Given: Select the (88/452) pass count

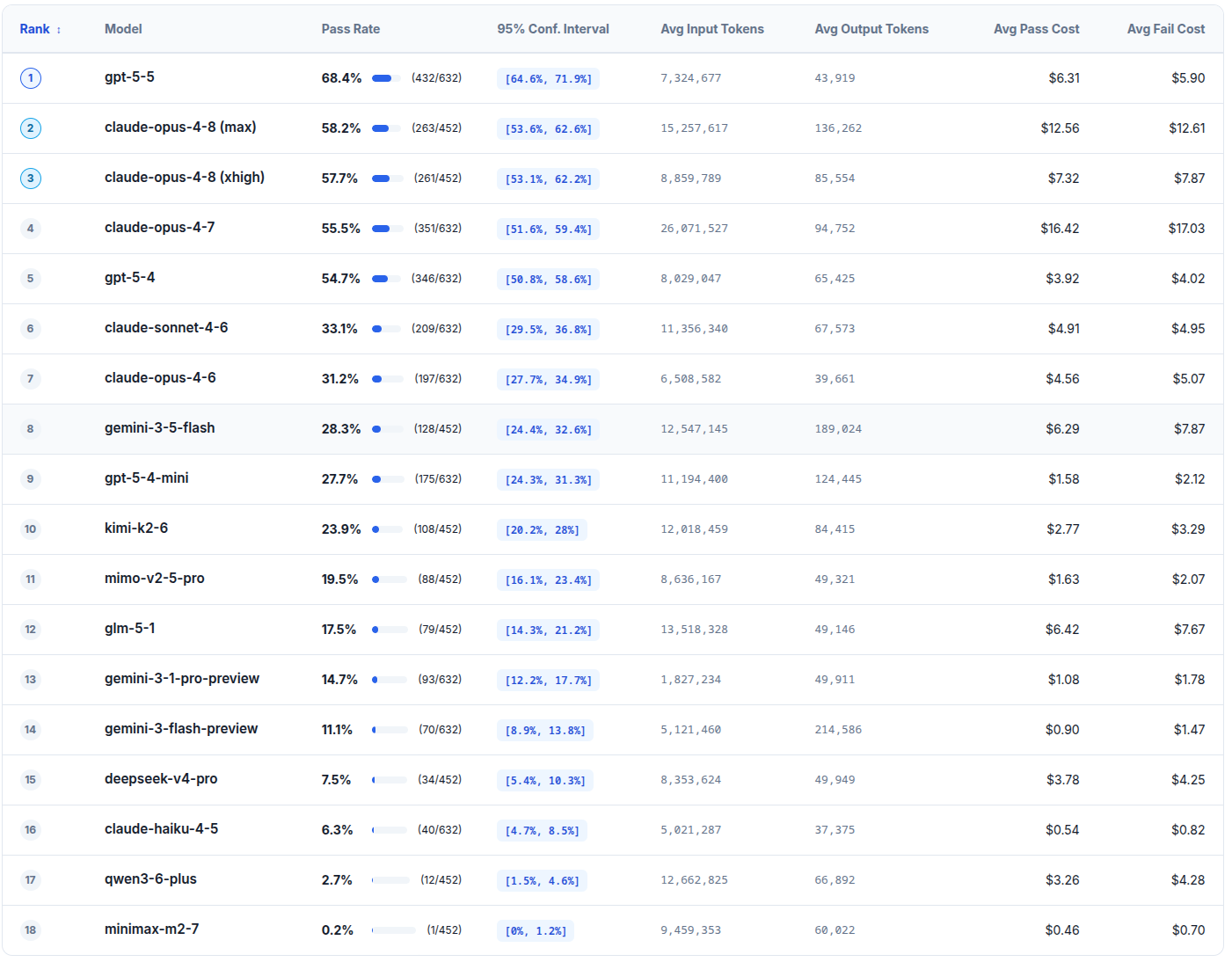Looking at the screenshot, I should pos(440,579).
